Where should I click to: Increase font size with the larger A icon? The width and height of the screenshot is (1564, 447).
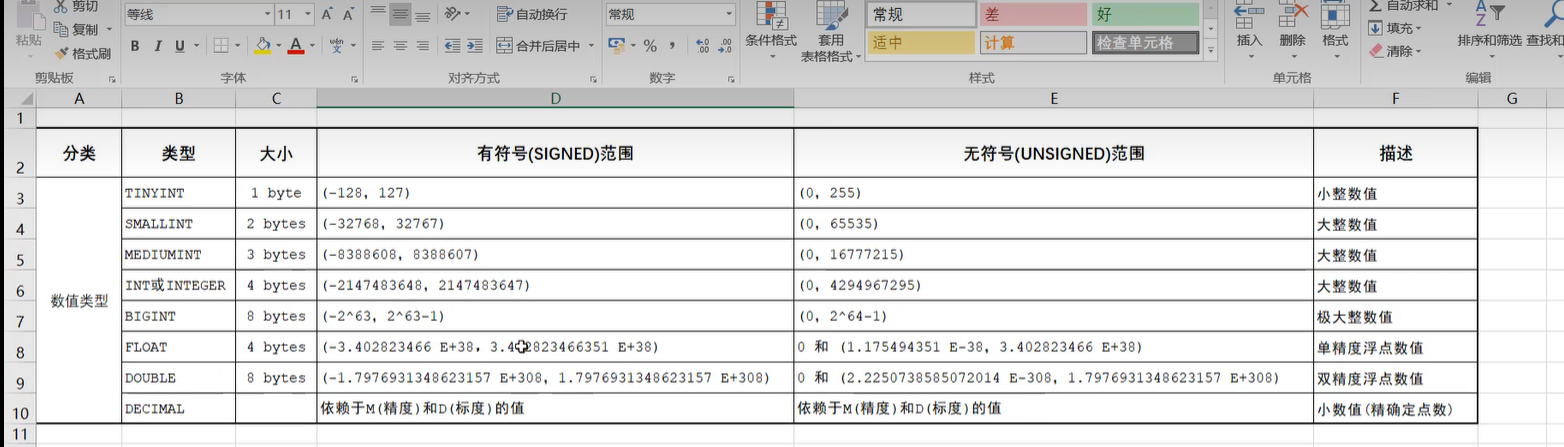(x=327, y=15)
